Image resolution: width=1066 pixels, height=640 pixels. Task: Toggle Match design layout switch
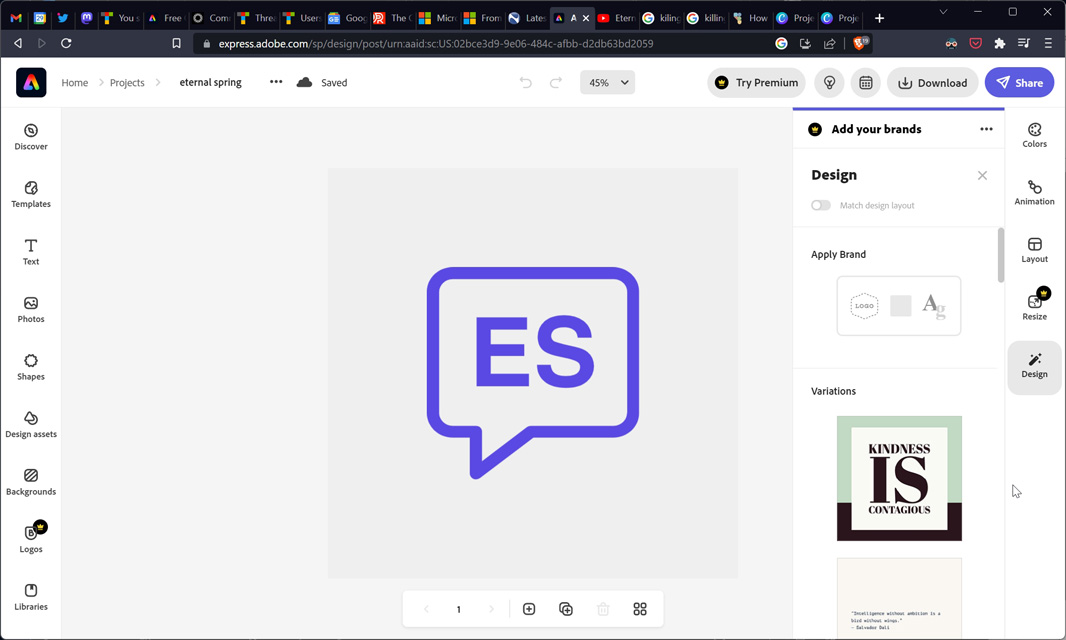(821, 205)
